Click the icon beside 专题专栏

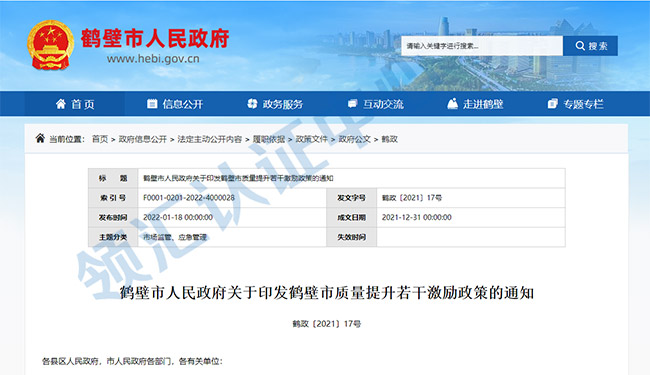coord(553,104)
